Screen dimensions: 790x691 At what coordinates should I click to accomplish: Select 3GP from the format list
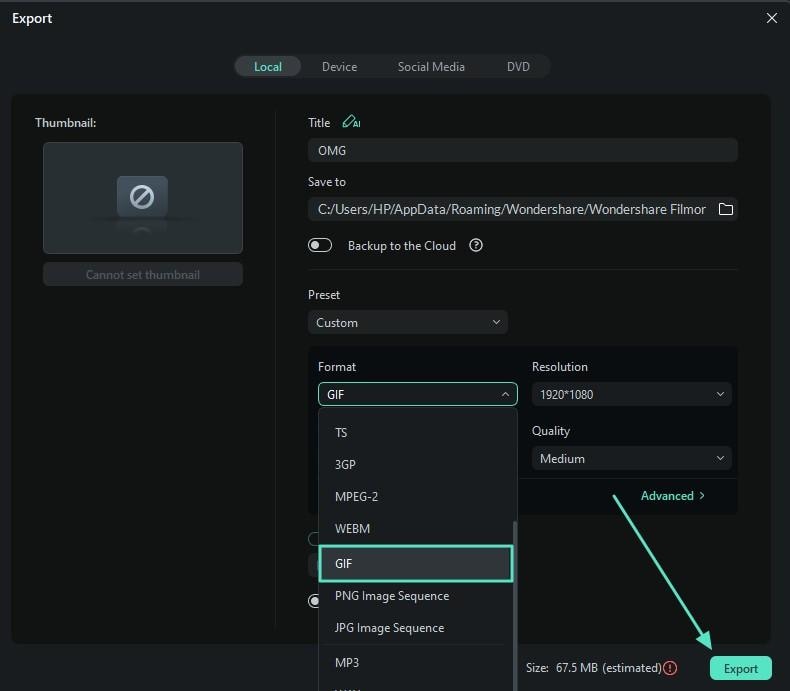(416, 464)
